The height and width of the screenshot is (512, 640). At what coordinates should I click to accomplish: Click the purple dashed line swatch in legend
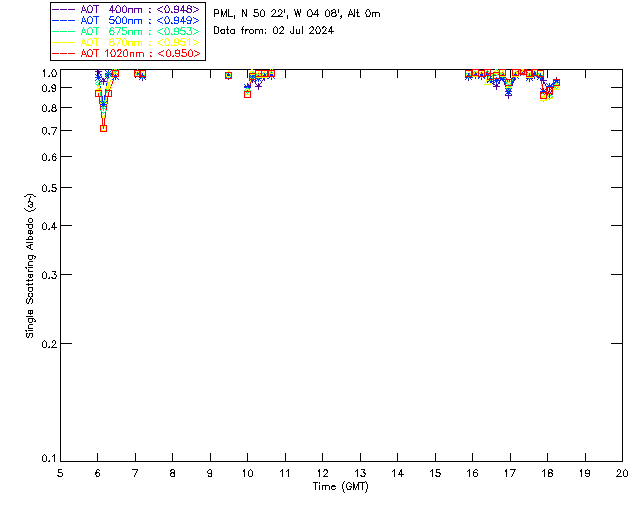[x=64, y=9]
